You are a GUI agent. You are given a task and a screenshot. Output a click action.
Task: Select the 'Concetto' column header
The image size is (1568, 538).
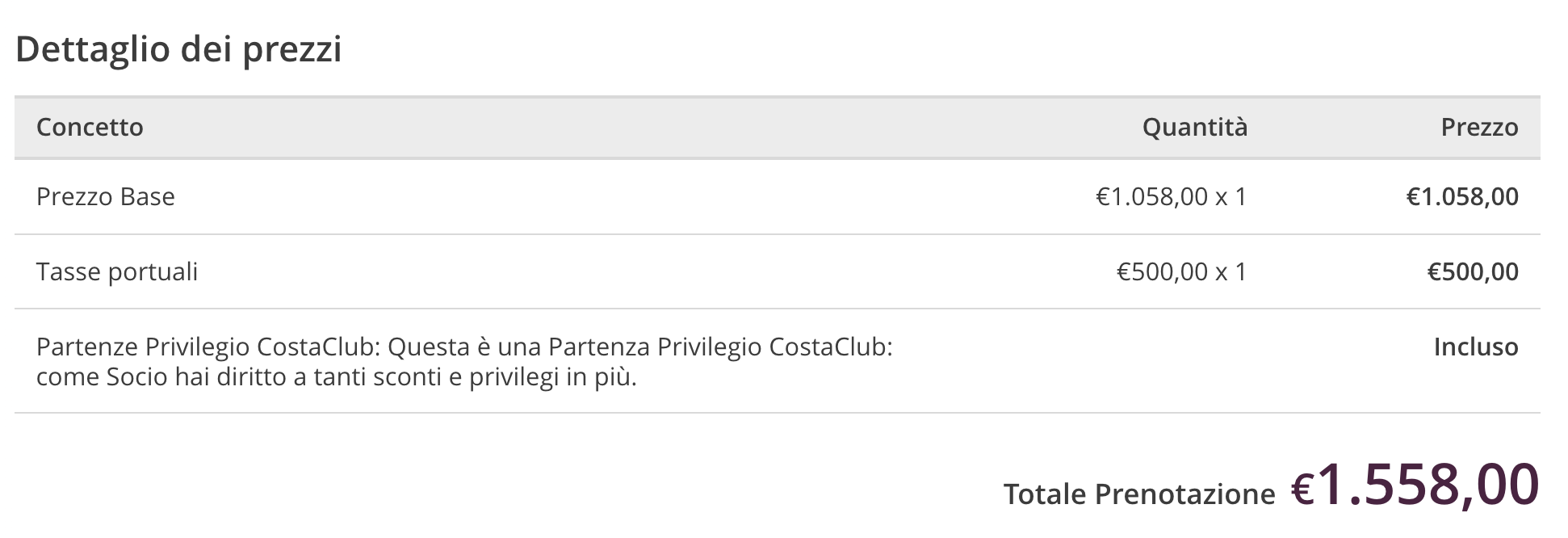(x=90, y=128)
